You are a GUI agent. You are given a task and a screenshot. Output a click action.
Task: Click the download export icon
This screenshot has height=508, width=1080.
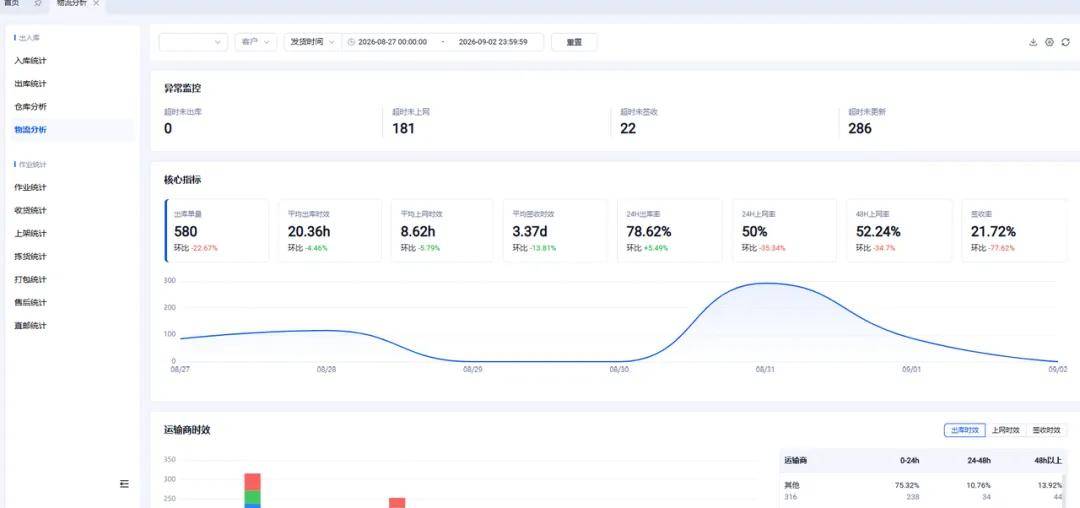click(x=1032, y=42)
